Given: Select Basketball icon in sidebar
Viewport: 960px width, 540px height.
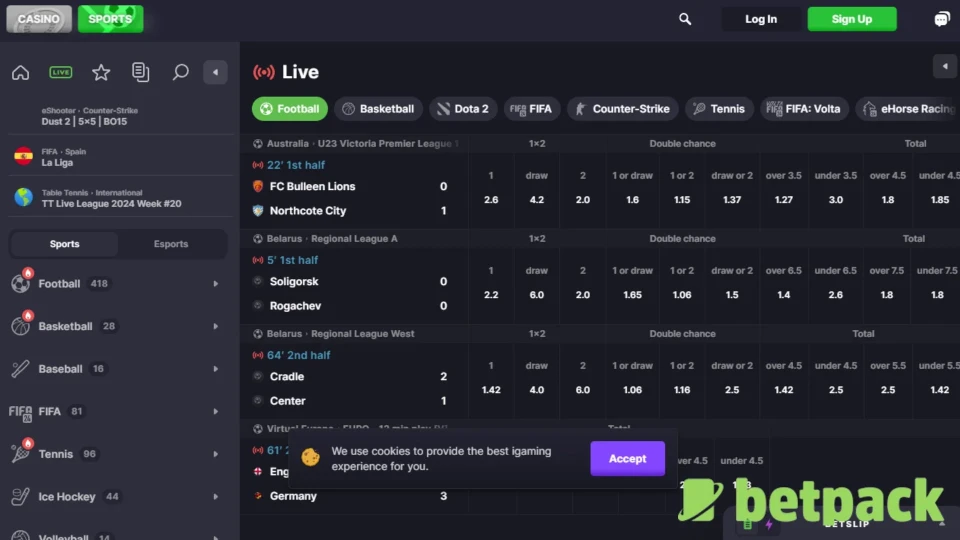Looking at the screenshot, I should (x=20, y=326).
